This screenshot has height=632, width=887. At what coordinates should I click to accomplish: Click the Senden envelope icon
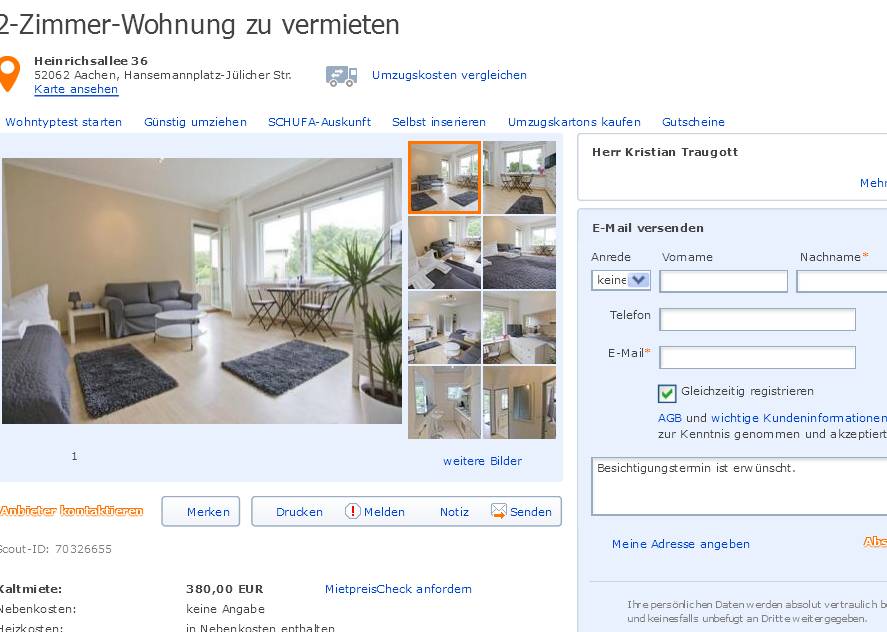coord(498,511)
